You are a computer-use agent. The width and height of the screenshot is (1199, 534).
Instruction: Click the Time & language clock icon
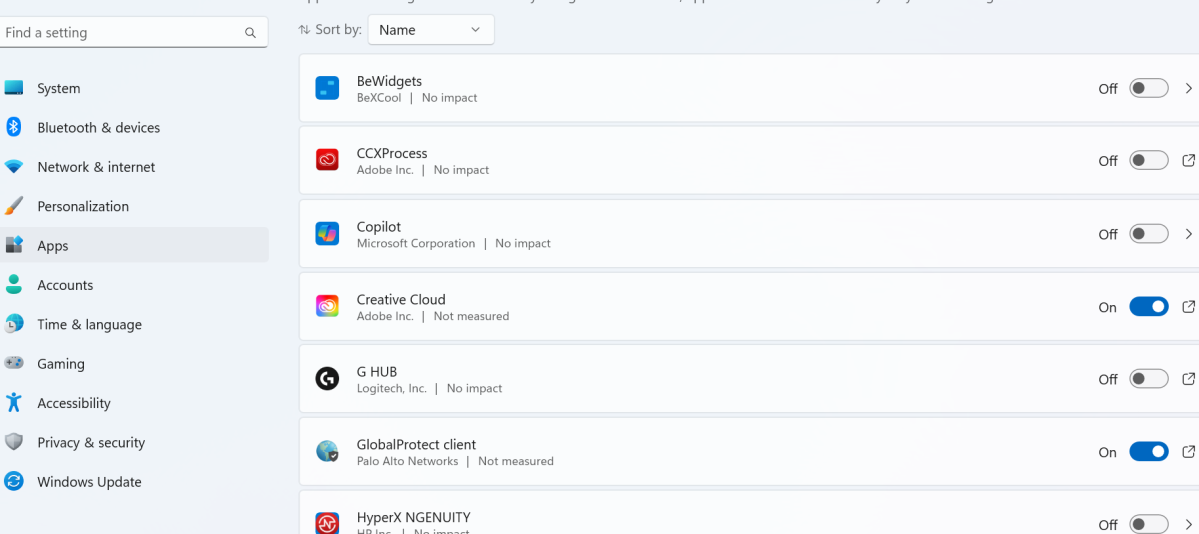point(14,324)
